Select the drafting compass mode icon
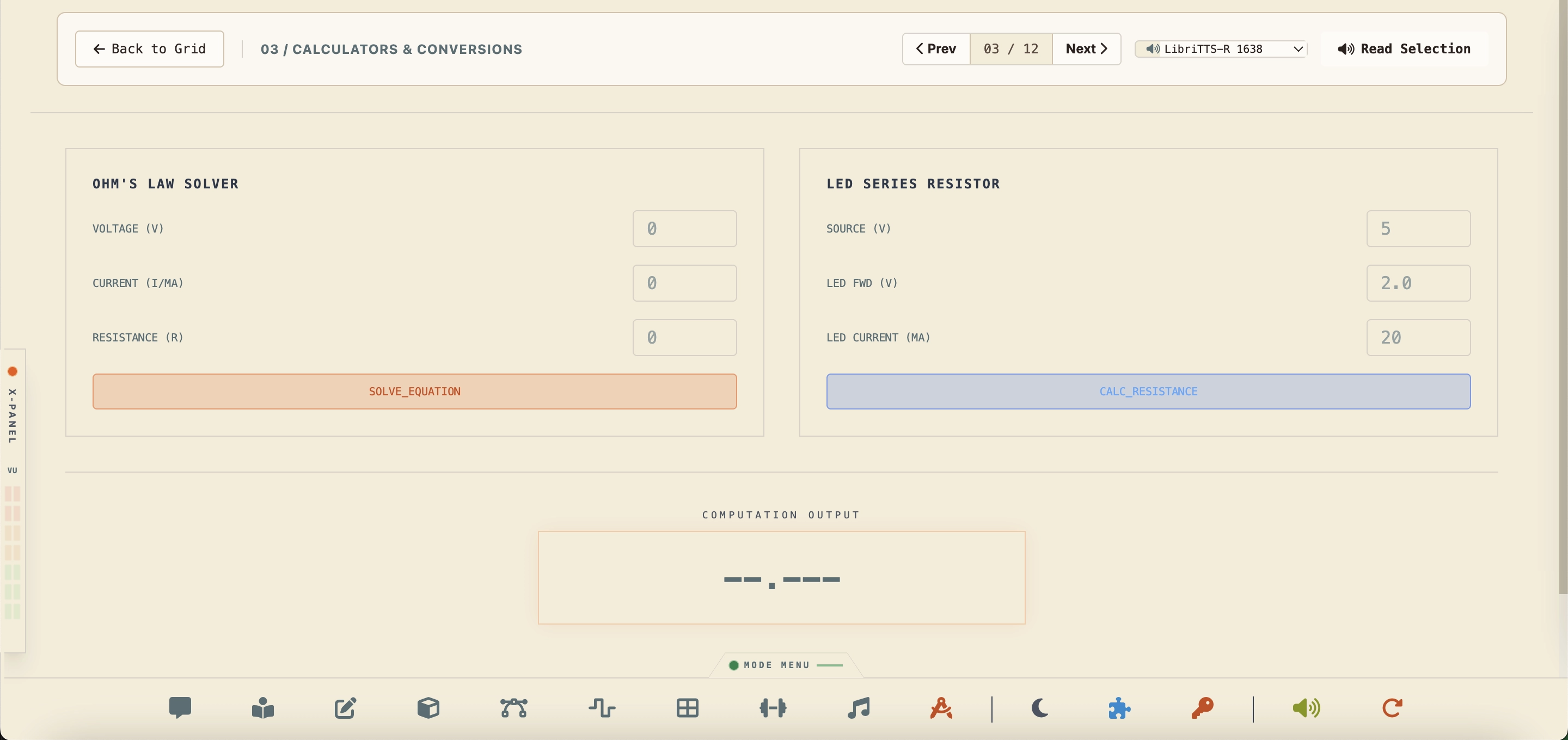 [x=942, y=708]
